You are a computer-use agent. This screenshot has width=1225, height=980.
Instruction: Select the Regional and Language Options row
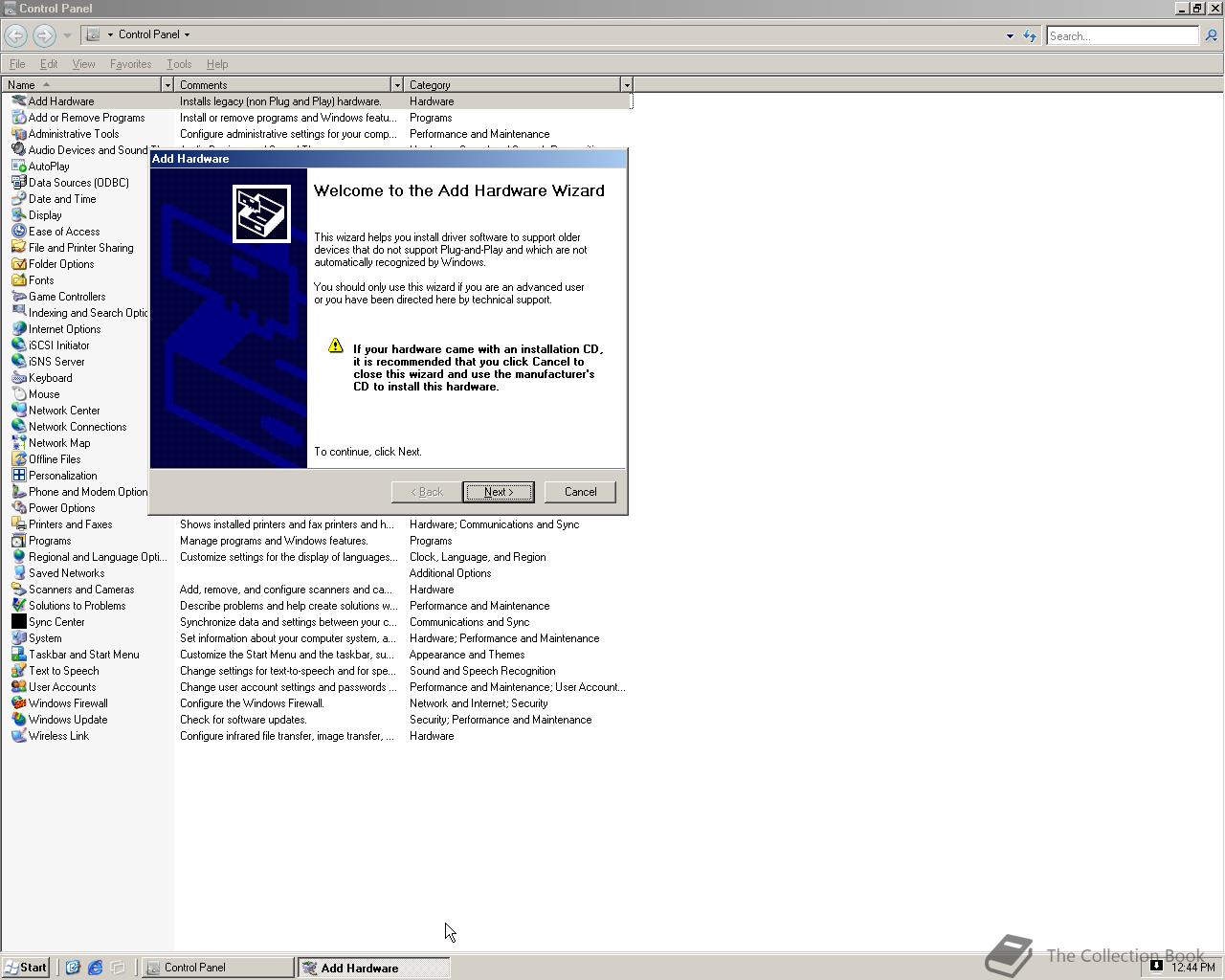point(317,557)
